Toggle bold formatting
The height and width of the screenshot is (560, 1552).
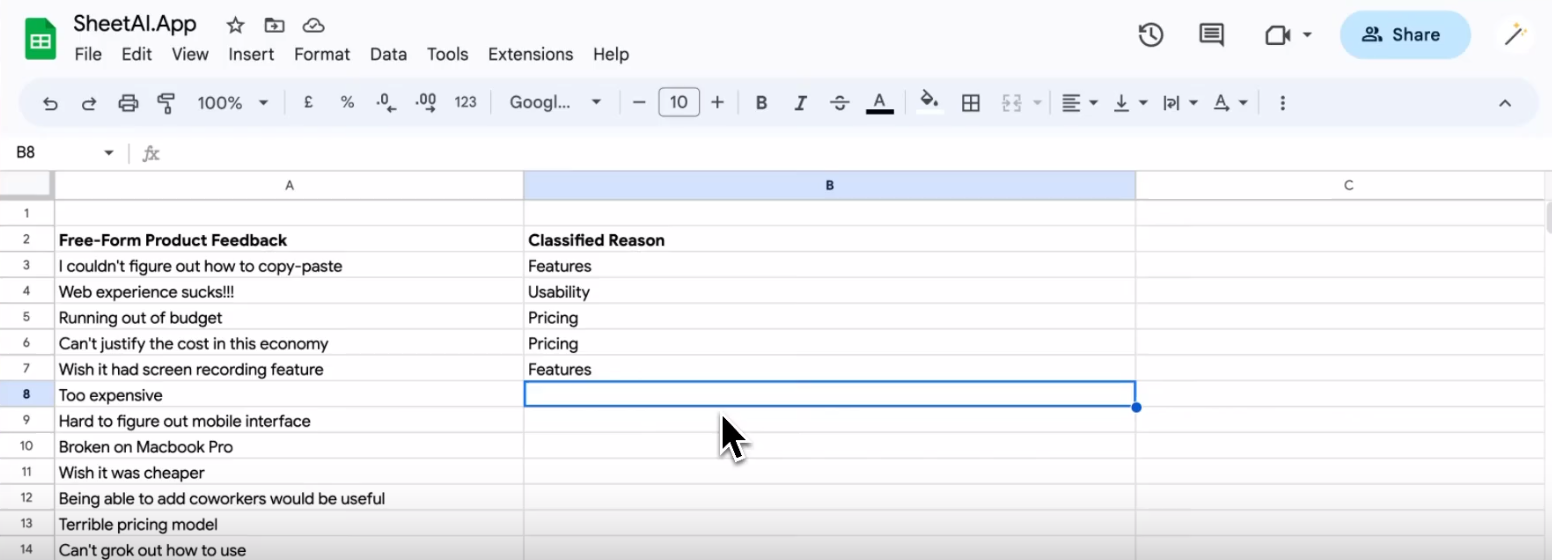pos(762,102)
